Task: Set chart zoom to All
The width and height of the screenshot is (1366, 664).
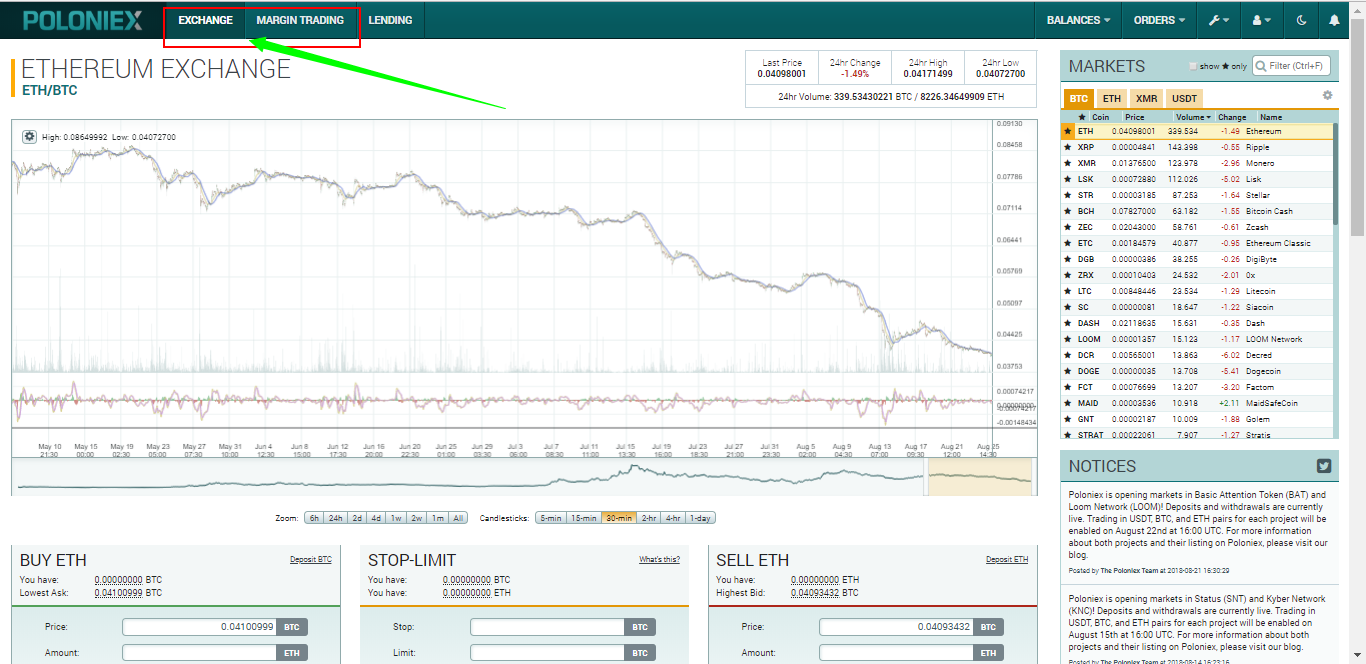Action: pos(458,518)
